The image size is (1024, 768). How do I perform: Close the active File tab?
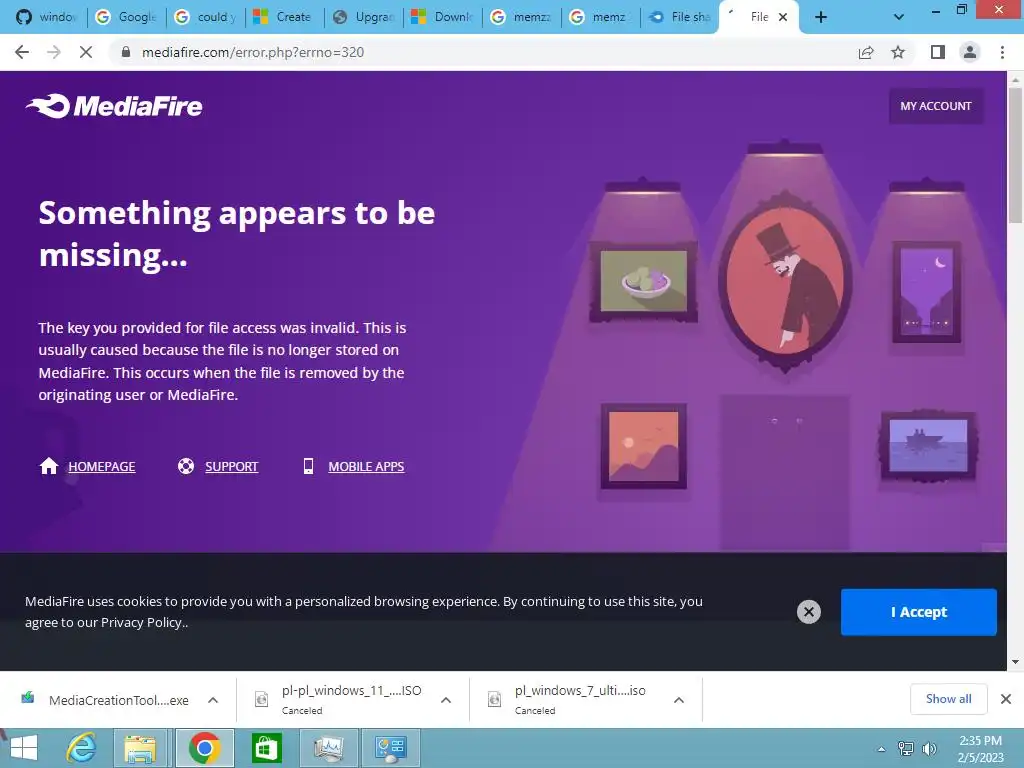point(783,18)
